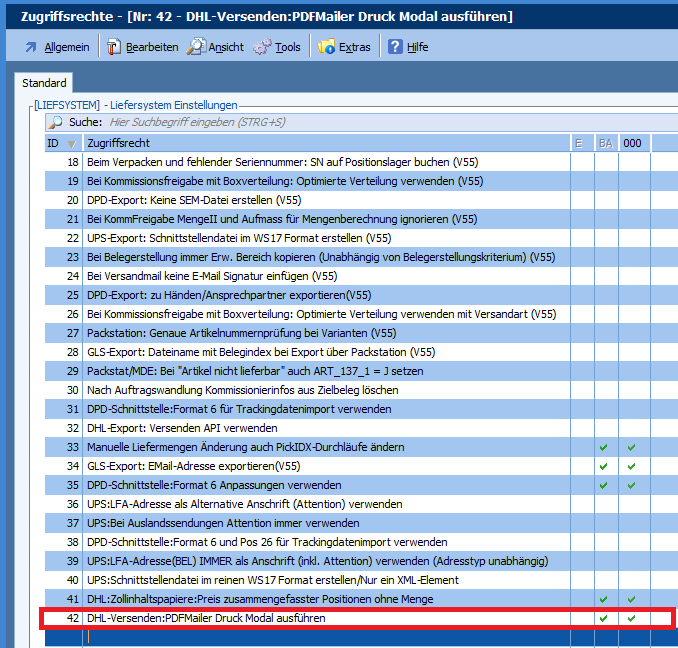Click the Extras folder icon
Viewport: 678px width, 648px height.
click(x=327, y=47)
